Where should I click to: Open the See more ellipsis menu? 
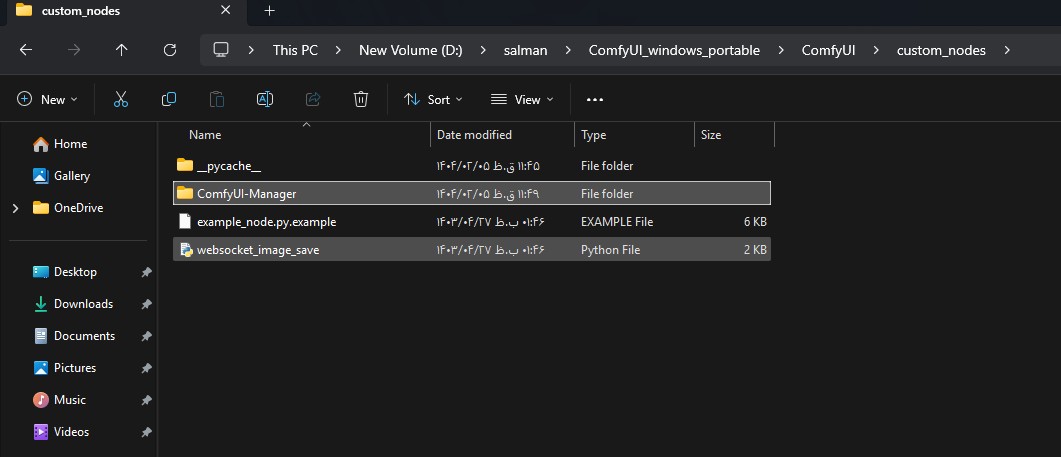pyautogui.click(x=595, y=99)
